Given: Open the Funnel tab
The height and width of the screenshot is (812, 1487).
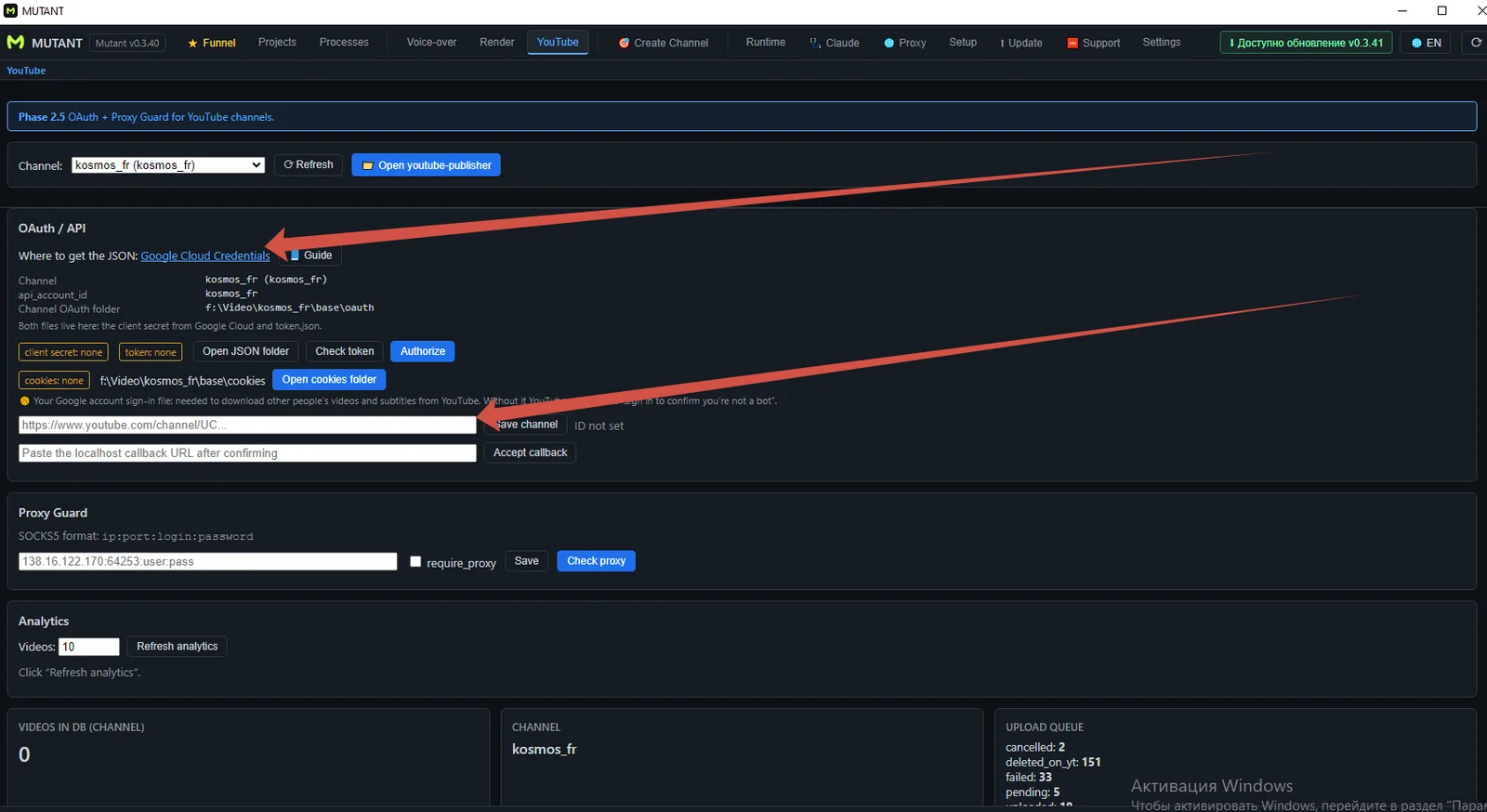Looking at the screenshot, I should tap(212, 43).
